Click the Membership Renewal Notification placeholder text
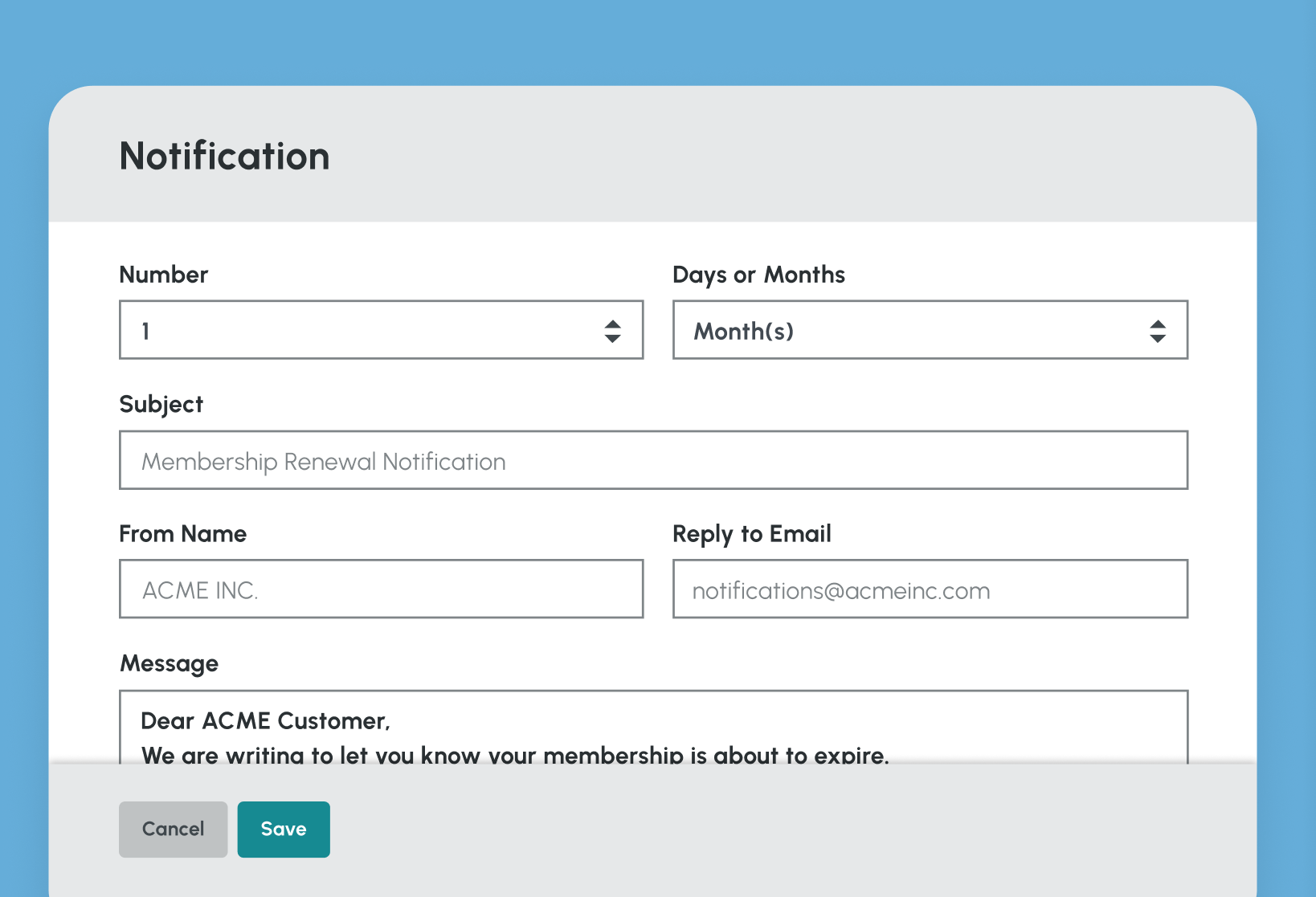The width and height of the screenshot is (1316, 897). [323, 461]
